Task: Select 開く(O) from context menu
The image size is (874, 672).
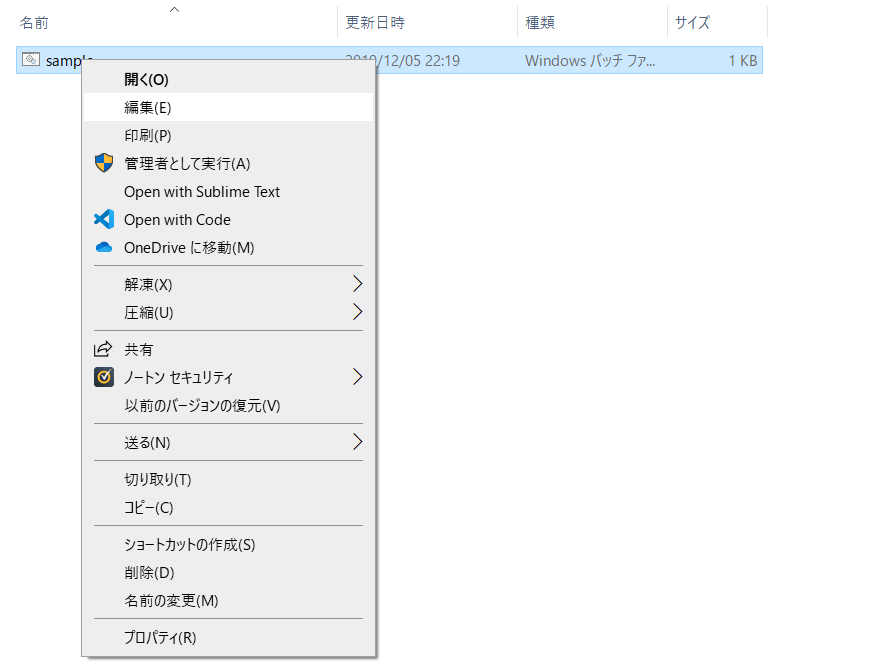Action: point(228,79)
